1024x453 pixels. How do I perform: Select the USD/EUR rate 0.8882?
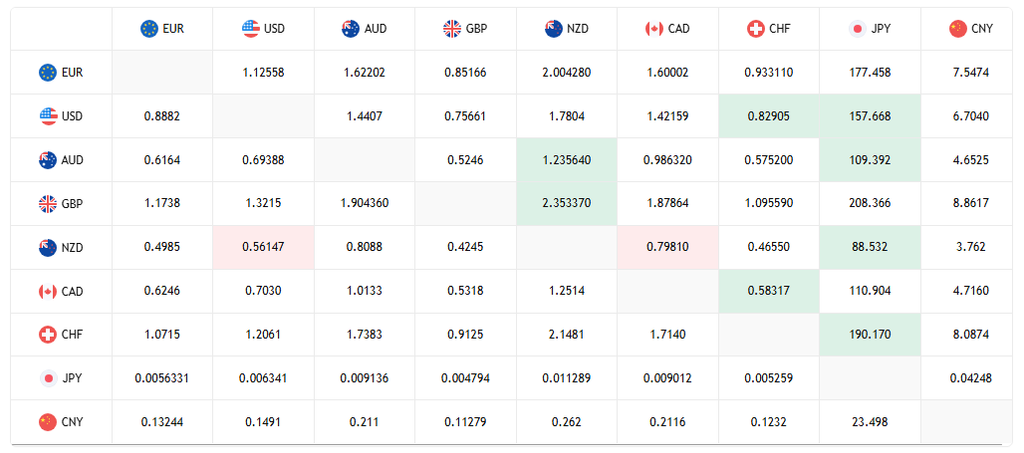(162, 116)
